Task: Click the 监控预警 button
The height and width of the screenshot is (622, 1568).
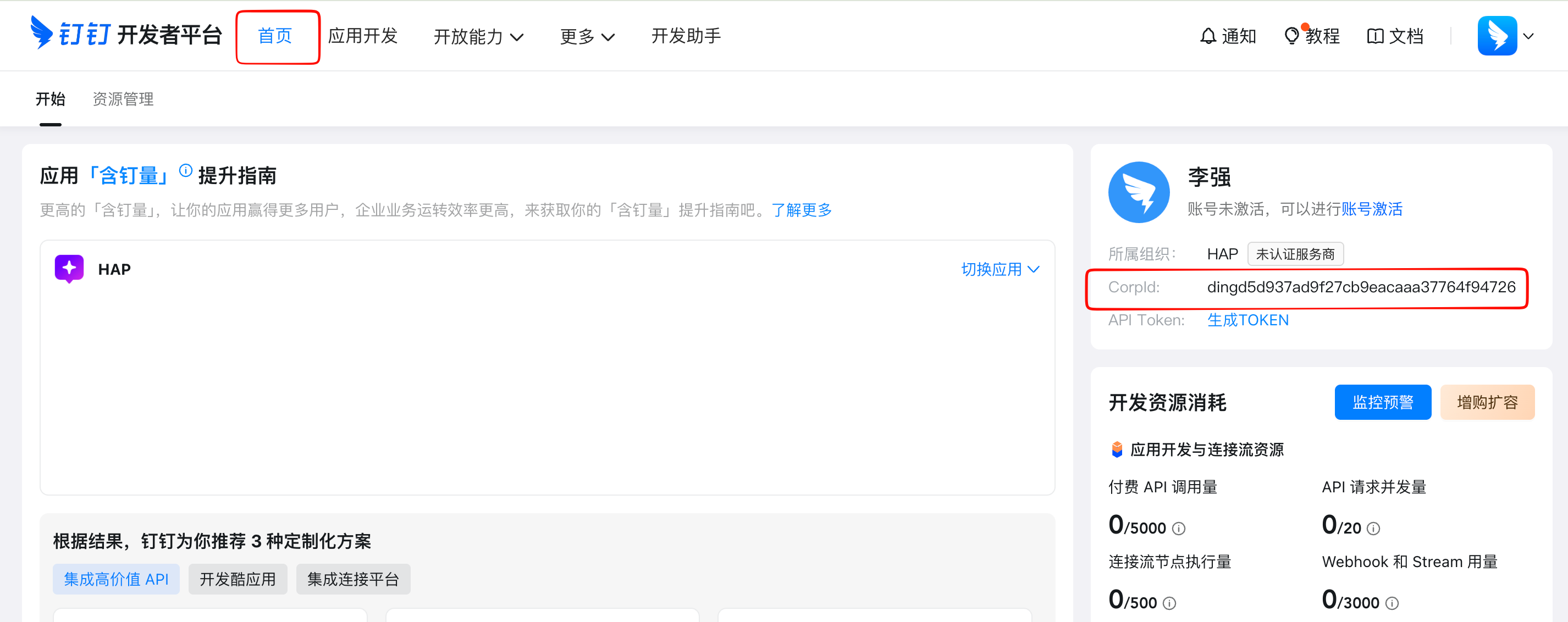Action: 1382,402
